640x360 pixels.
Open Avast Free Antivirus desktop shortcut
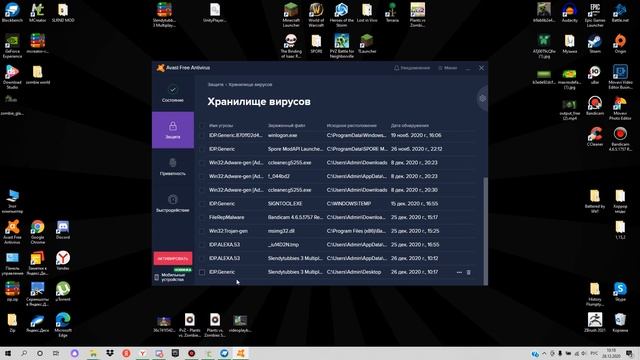pyautogui.click(x=12, y=232)
